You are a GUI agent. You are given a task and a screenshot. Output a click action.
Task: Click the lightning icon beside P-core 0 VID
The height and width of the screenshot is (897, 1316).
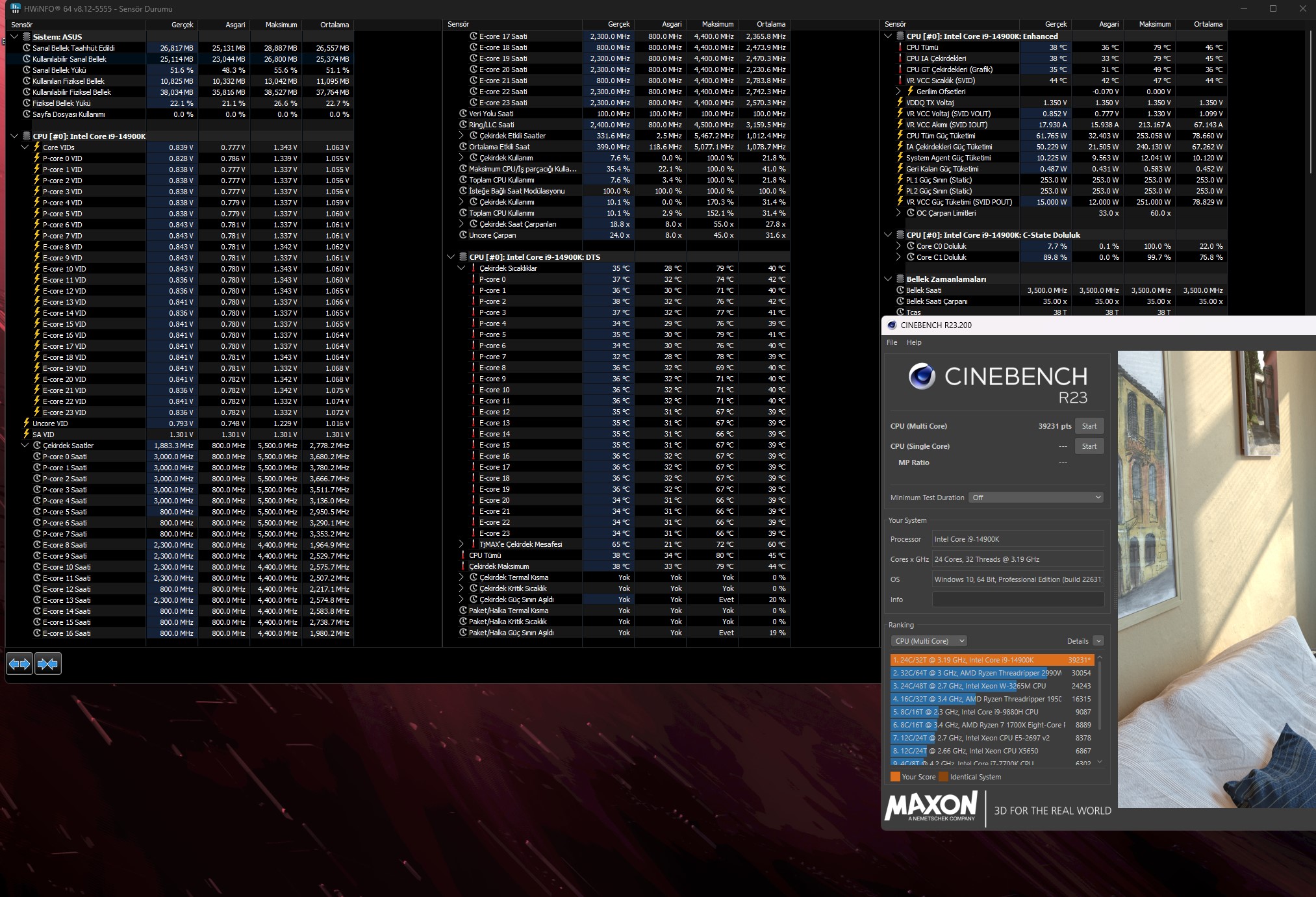coord(37,158)
